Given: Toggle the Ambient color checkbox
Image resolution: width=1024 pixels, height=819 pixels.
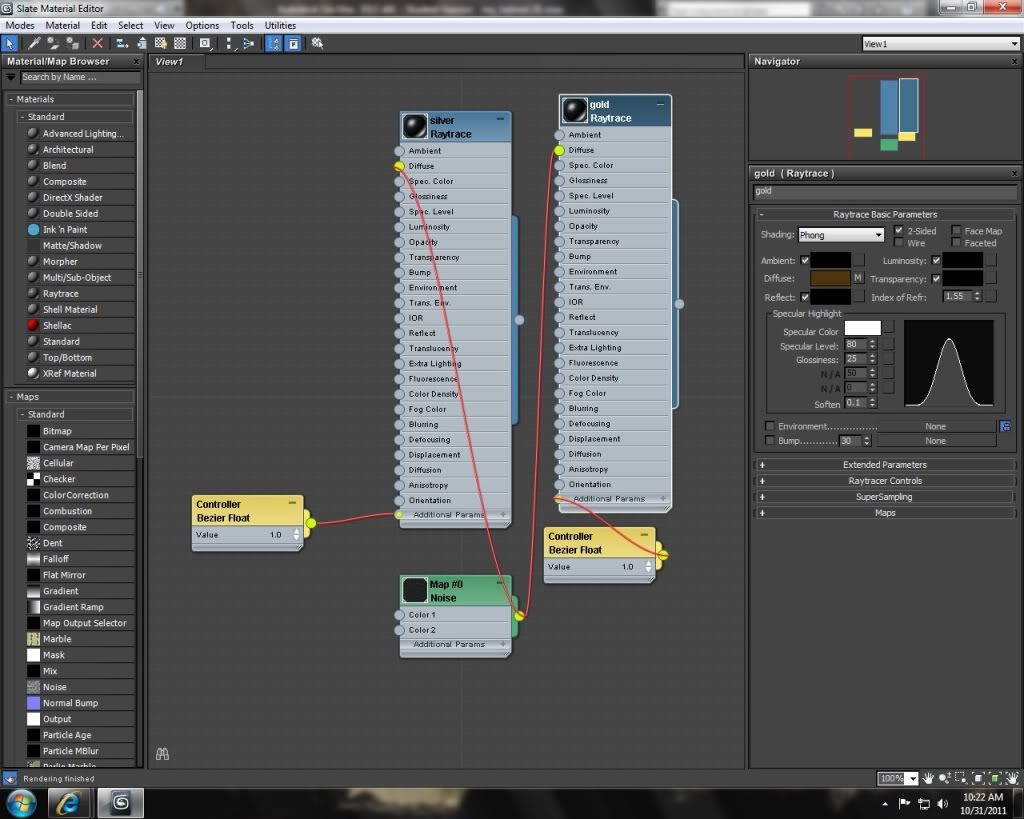Looking at the screenshot, I should click(805, 260).
